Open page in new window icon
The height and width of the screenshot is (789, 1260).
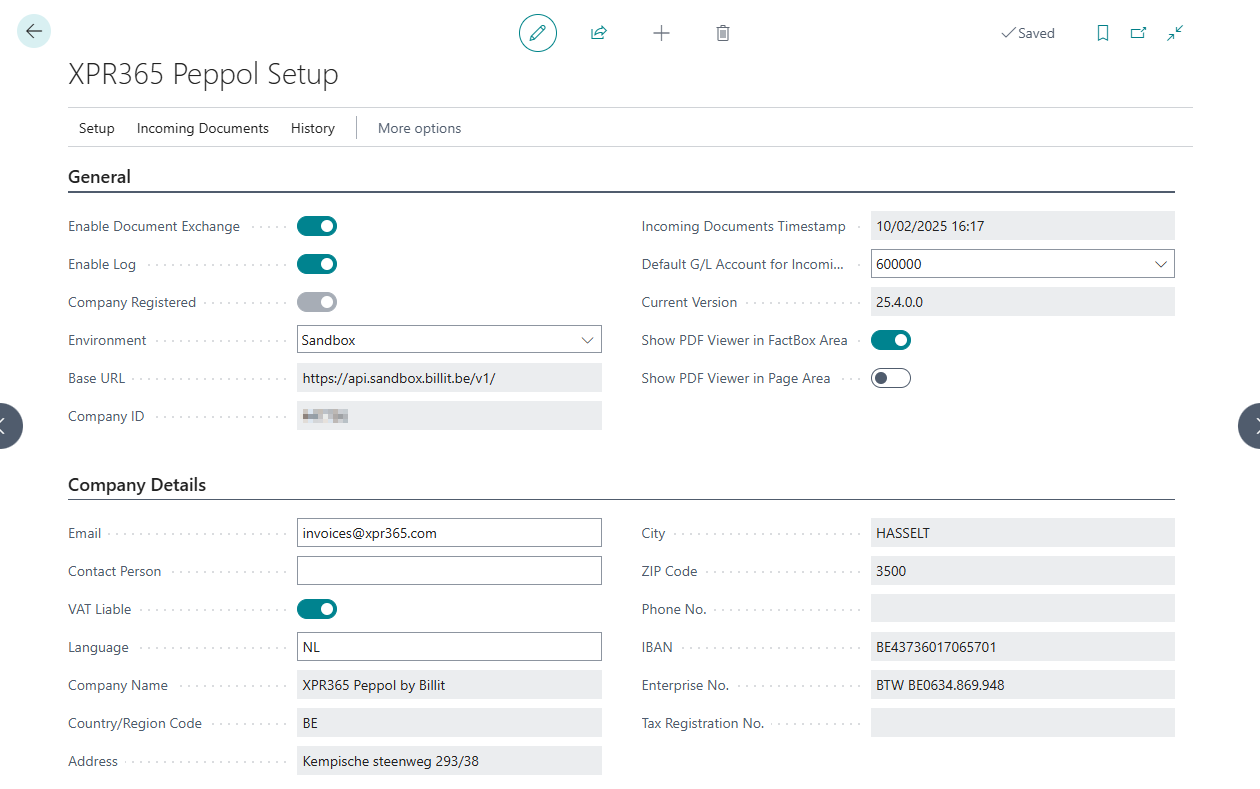[1138, 33]
